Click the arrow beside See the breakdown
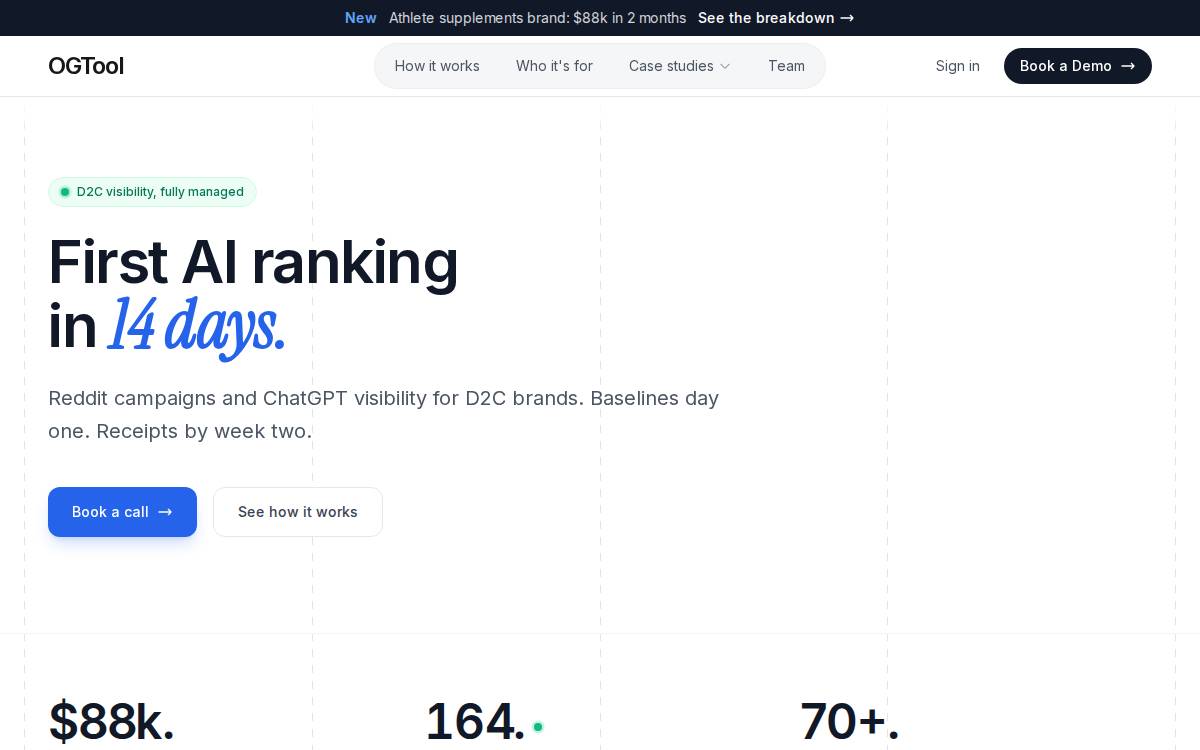The image size is (1200, 750). coord(847,18)
